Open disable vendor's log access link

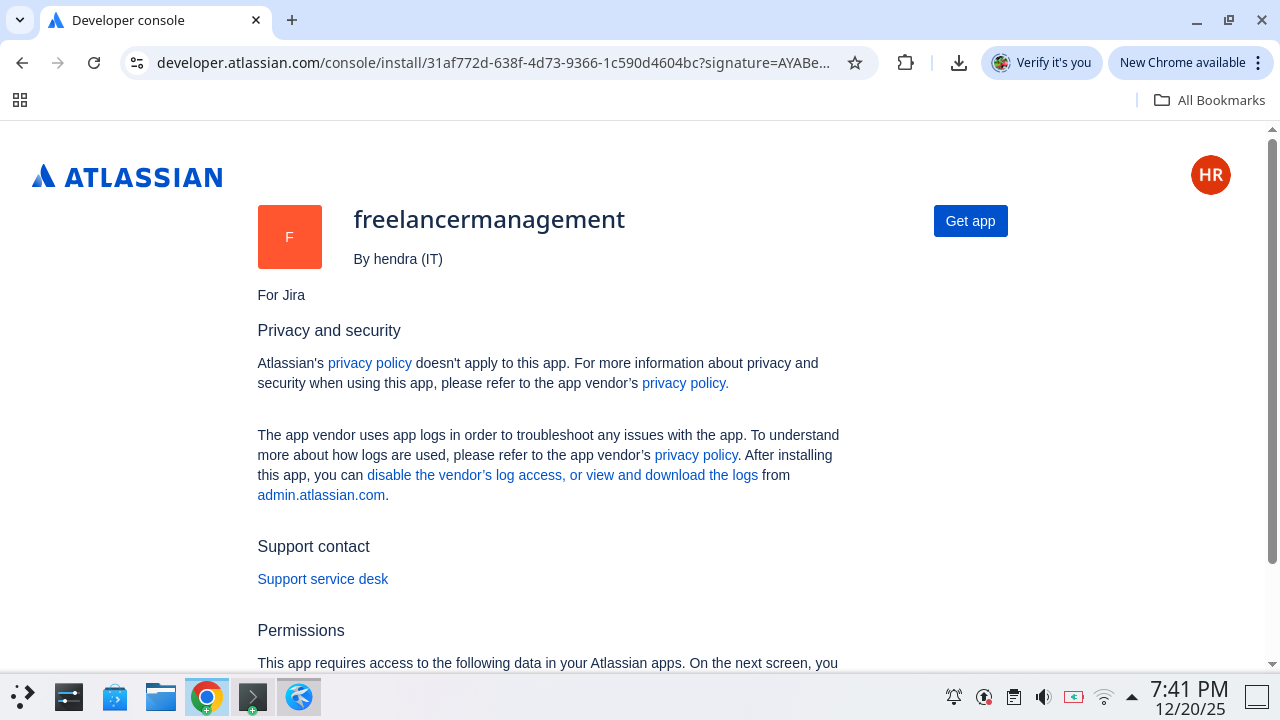(x=562, y=475)
